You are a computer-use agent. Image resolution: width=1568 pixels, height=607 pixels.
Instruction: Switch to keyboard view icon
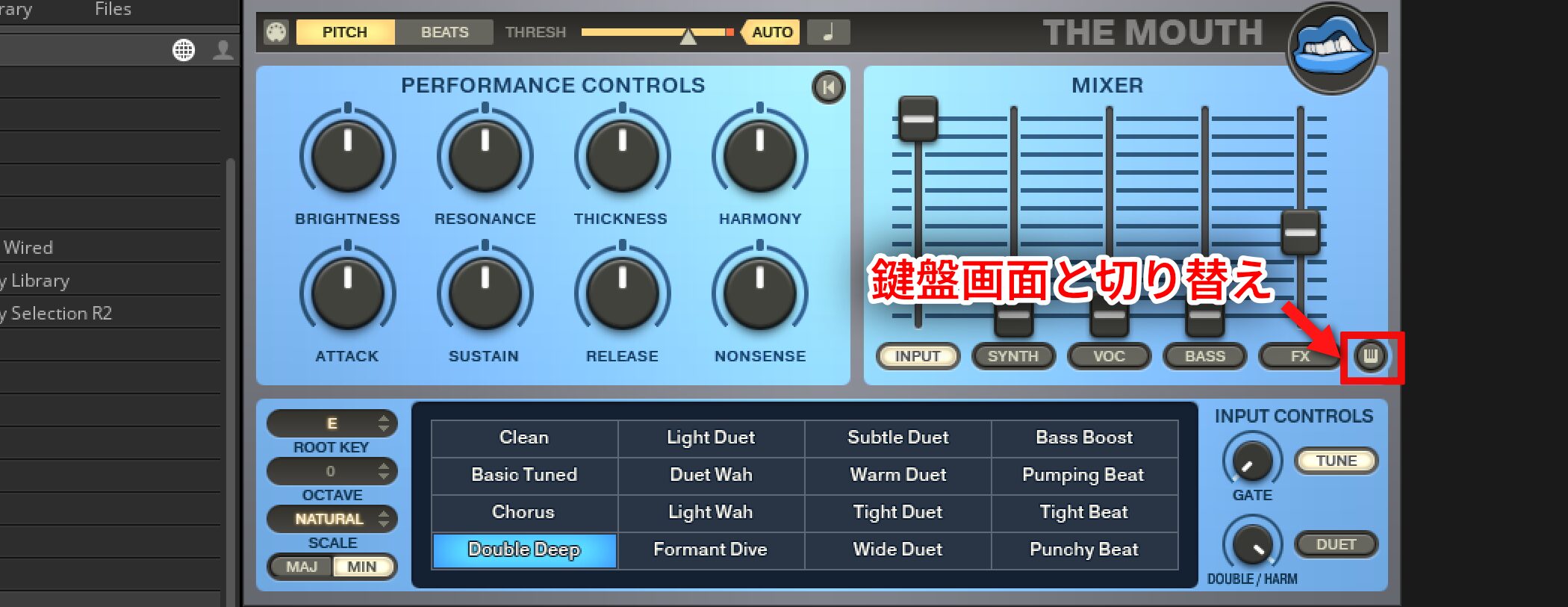click(1370, 356)
